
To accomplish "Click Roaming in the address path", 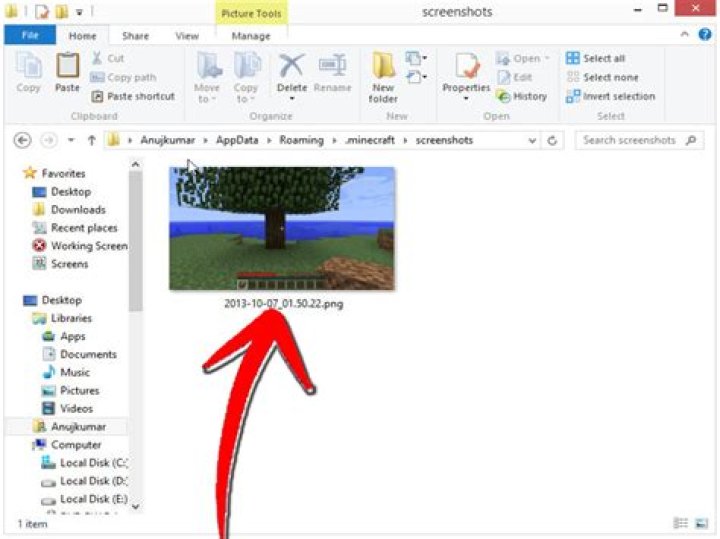I will pyautogui.click(x=302, y=140).
